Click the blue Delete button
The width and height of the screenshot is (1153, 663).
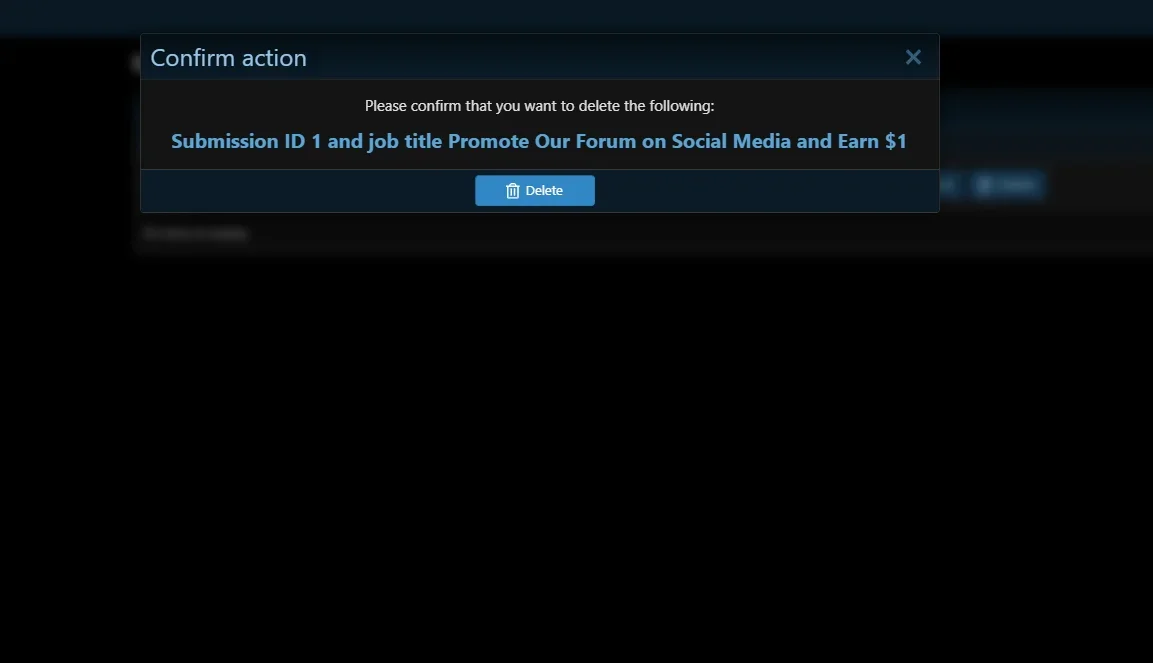tap(535, 190)
